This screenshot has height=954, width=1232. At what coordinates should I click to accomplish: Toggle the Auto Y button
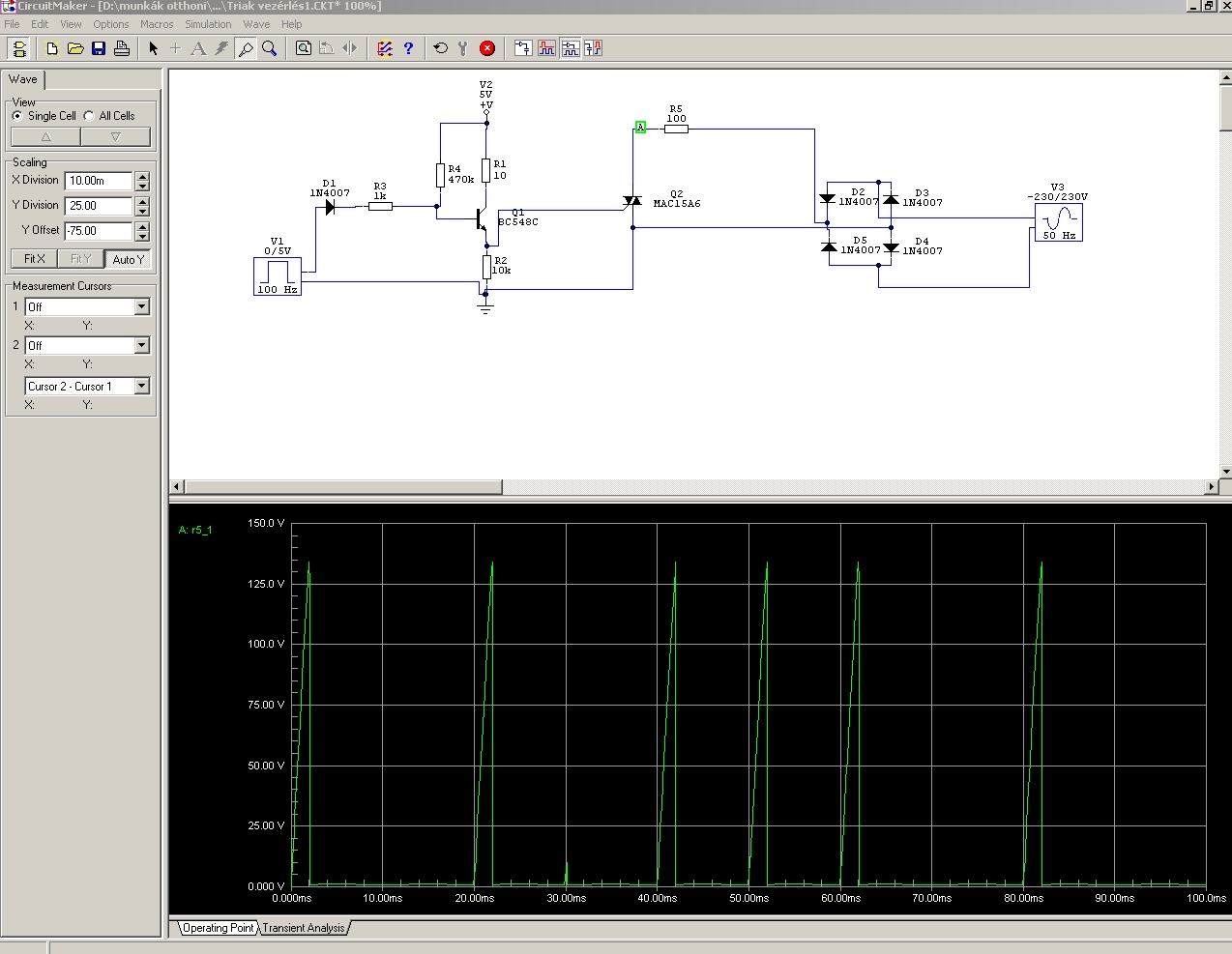(x=128, y=259)
